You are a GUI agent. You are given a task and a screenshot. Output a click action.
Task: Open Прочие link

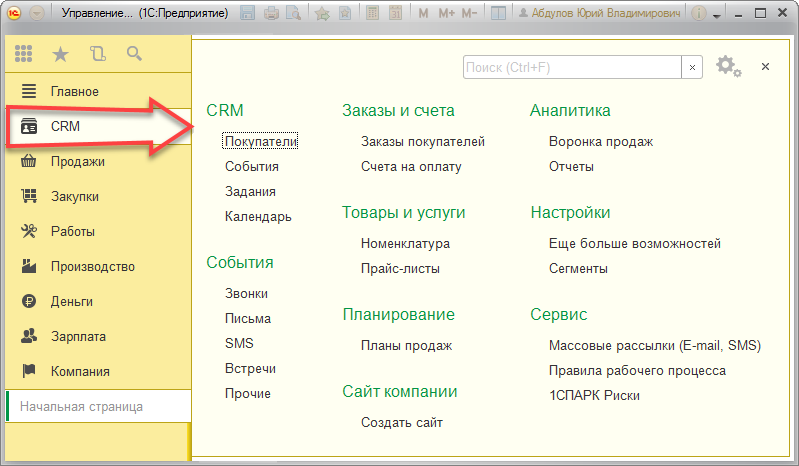coord(248,393)
